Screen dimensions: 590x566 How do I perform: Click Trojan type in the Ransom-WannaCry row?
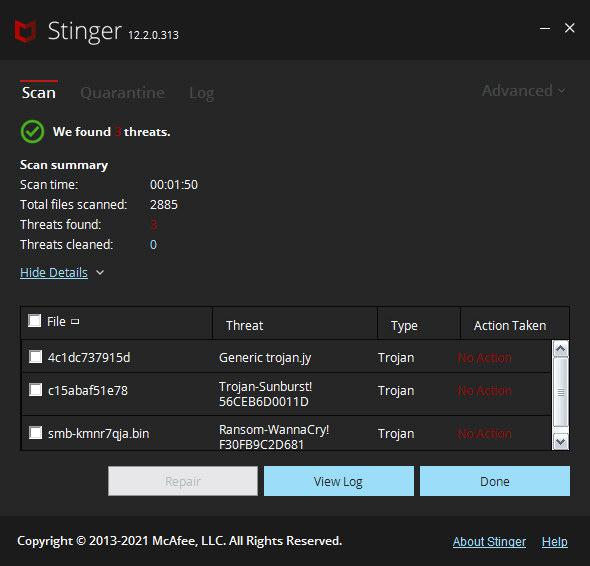coord(396,434)
